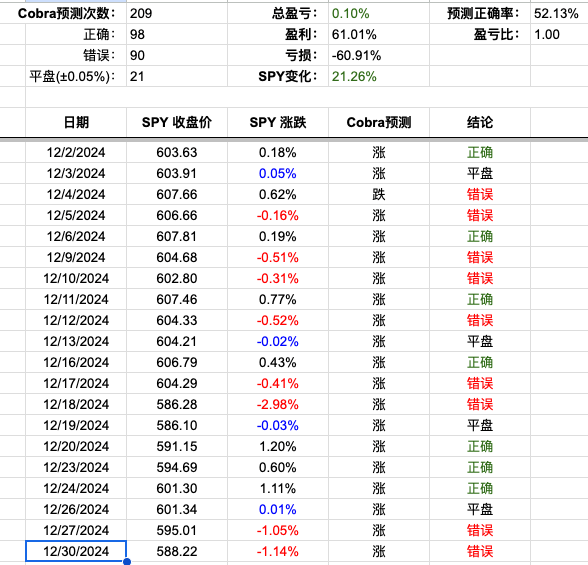
Task: Click the red -0.51% change cell
Action: pyautogui.click(x=278, y=257)
